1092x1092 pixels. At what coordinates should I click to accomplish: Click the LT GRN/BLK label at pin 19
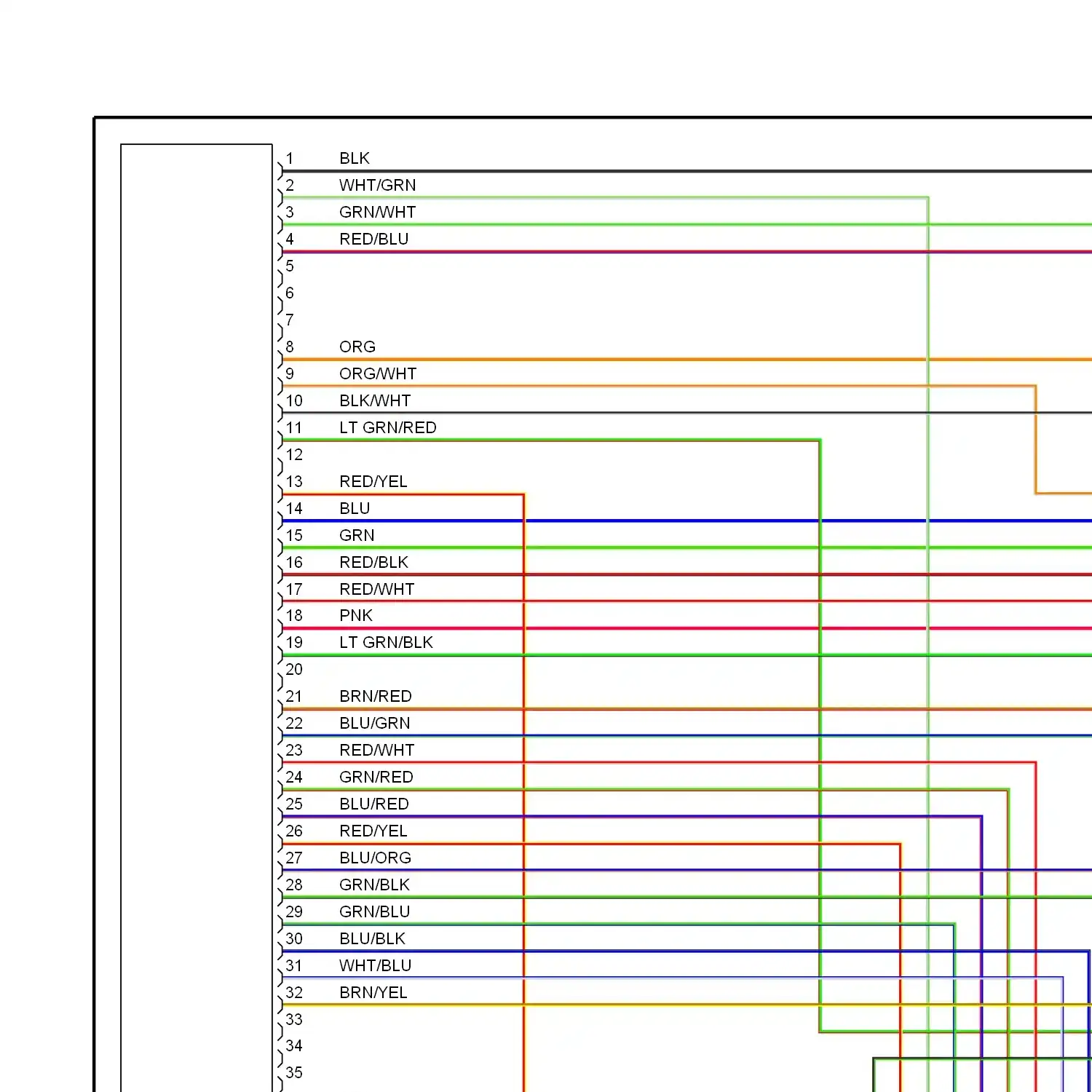click(x=386, y=642)
